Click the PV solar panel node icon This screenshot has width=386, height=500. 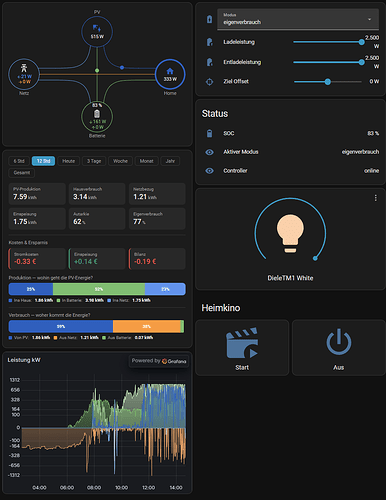pyautogui.click(x=97, y=28)
